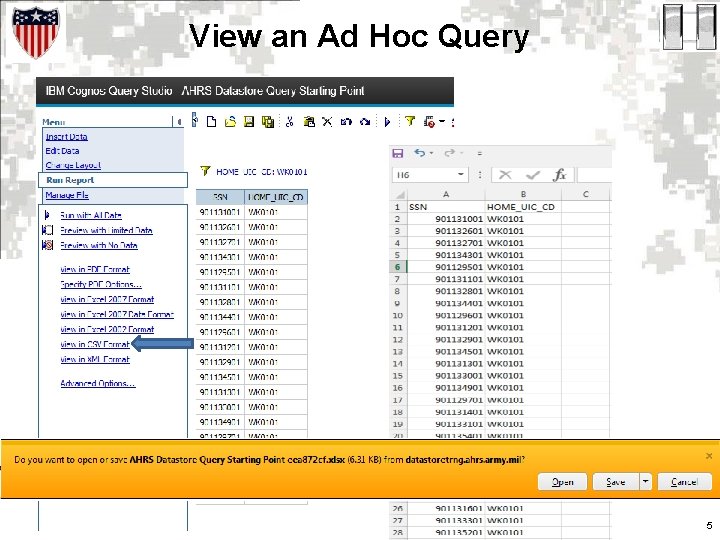The width and height of the screenshot is (720, 540).
Task: Click the Save As icon in Cognos toolbar
Action: (x=268, y=122)
